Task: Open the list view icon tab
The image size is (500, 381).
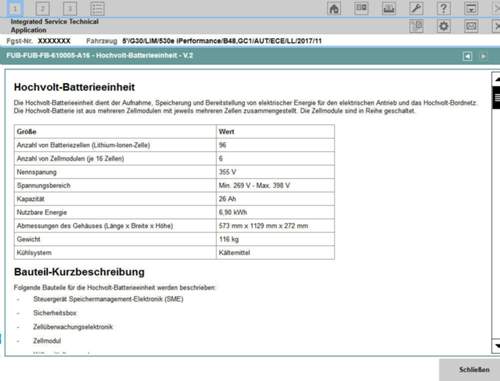Action: pos(97,9)
